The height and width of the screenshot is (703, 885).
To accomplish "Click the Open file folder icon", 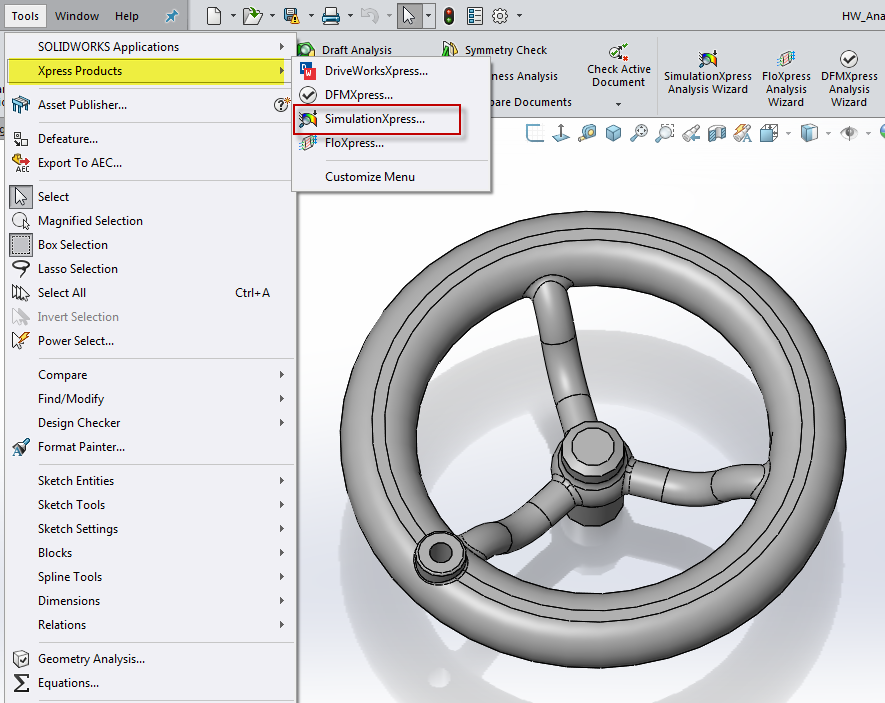I will click(252, 16).
